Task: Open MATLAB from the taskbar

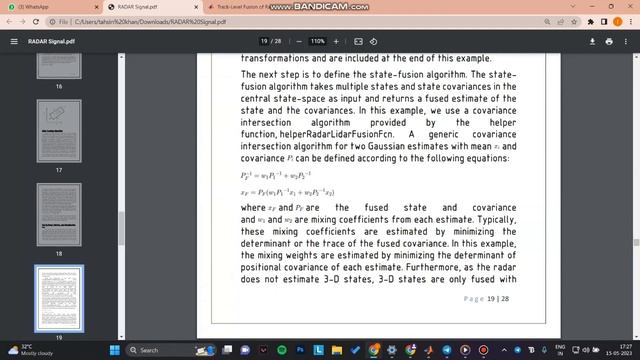Action: tap(429, 350)
